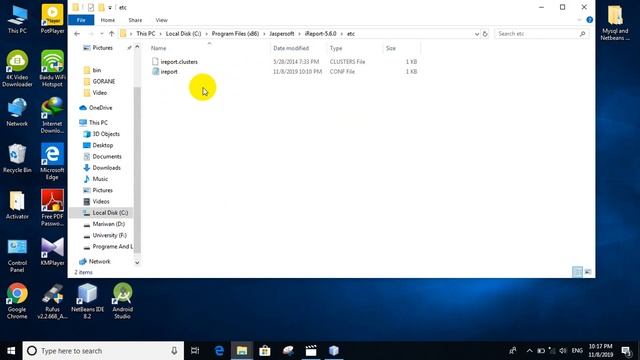The width and height of the screenshot is (640, 360).
Task: Select GORANE folder in navigation pane
Action: click(x=104, y=82)
